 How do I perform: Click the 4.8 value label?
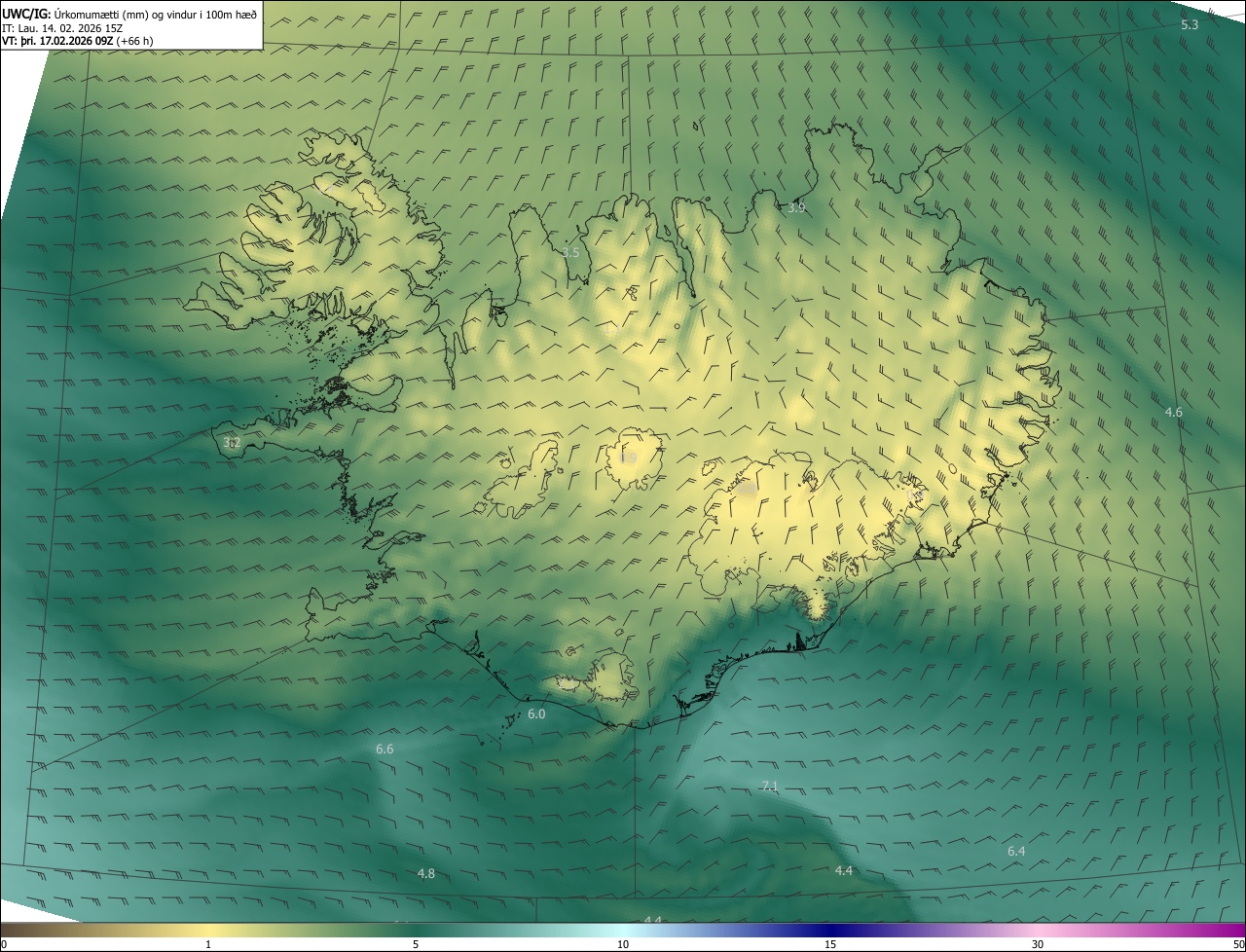tap(426, 873)
